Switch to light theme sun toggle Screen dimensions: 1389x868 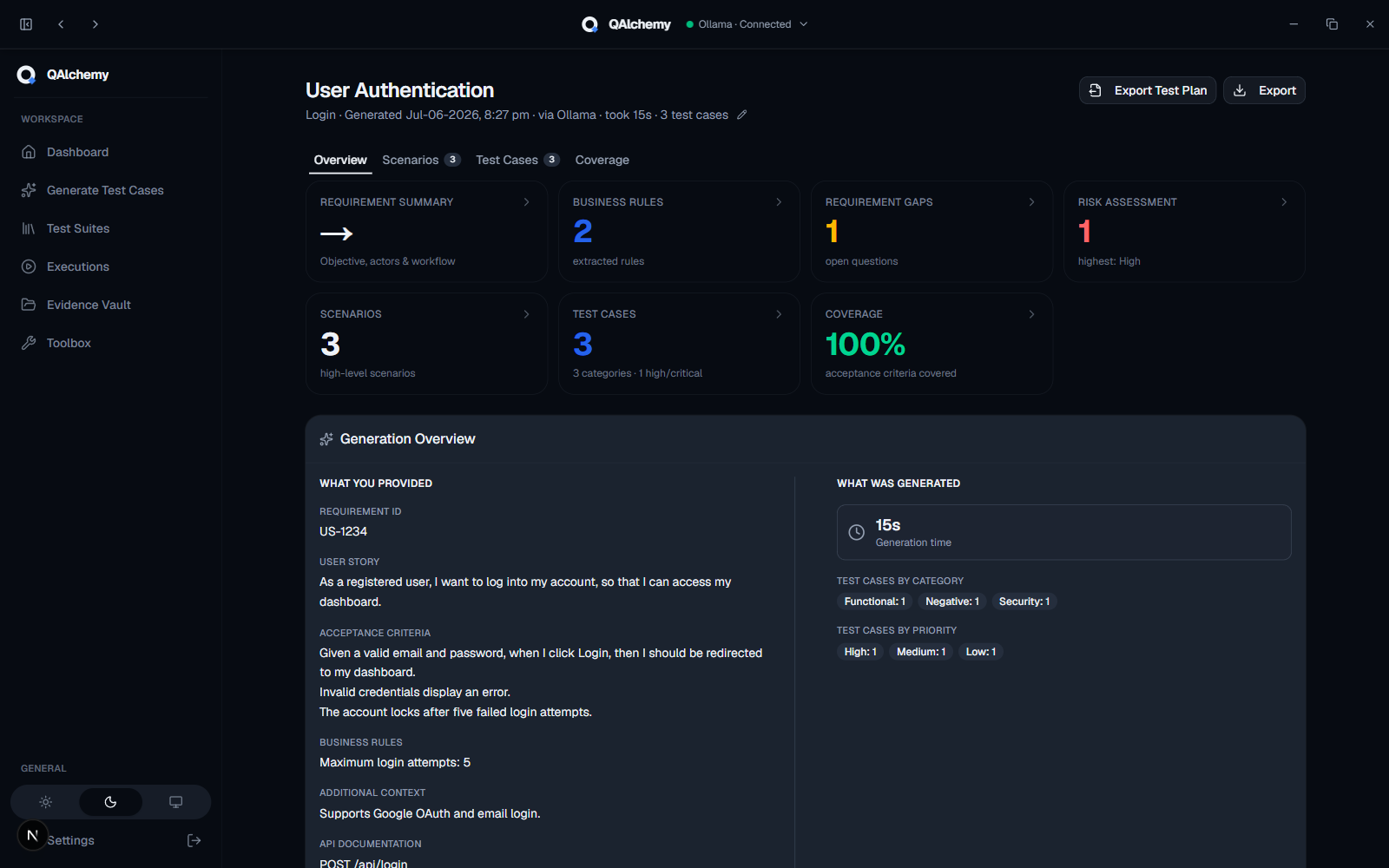46,802
